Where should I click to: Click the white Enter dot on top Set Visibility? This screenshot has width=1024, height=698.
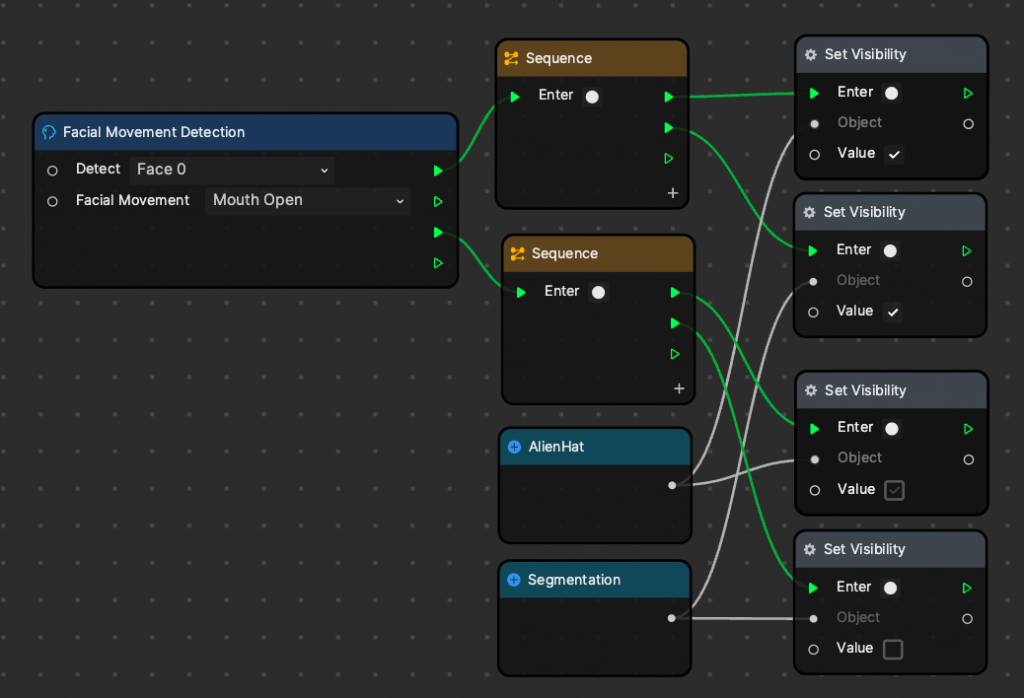click(x=891, y=93)
